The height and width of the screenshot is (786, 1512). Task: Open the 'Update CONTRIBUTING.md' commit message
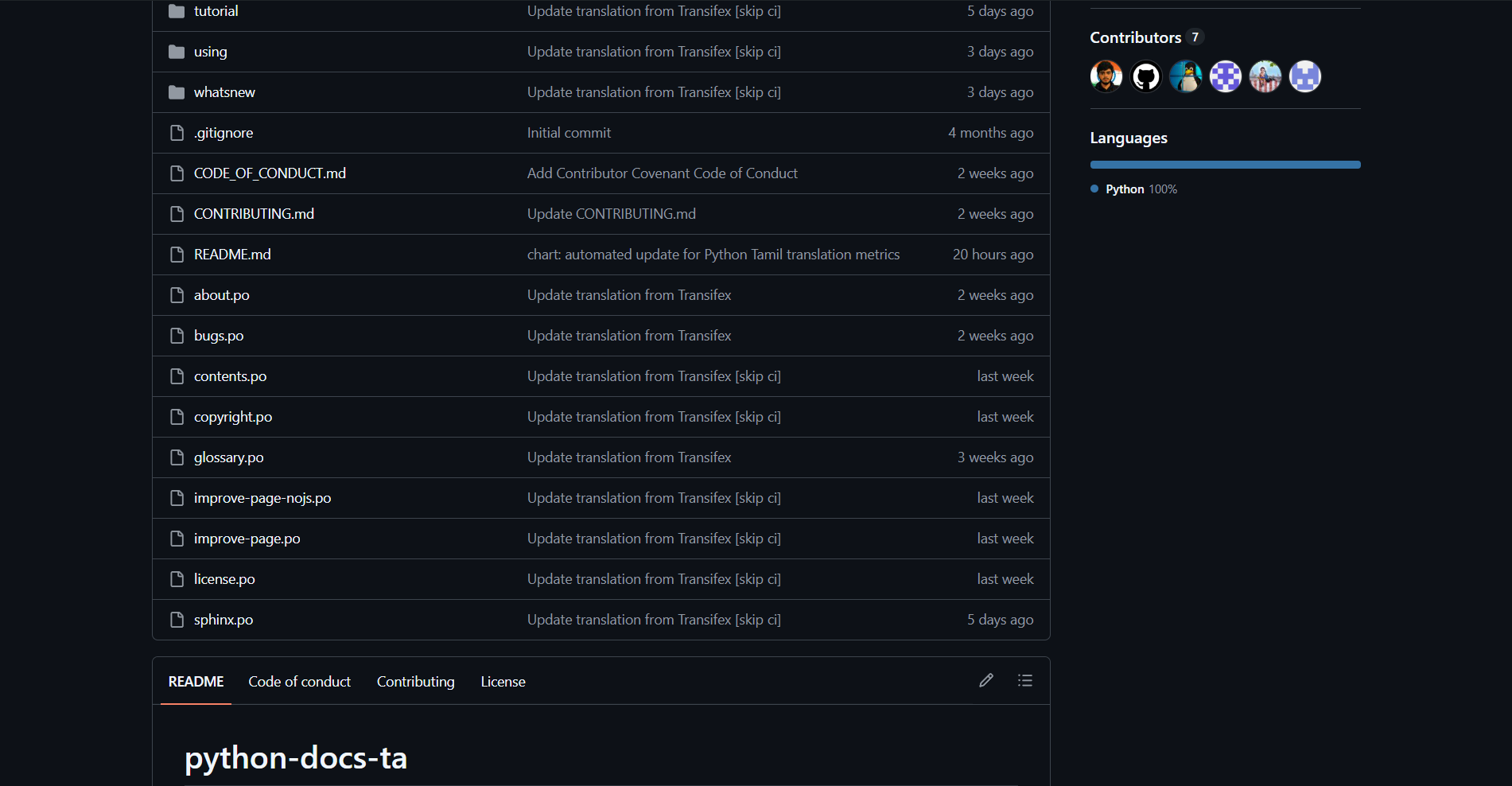pyautogui.click(x=611, y=214)
